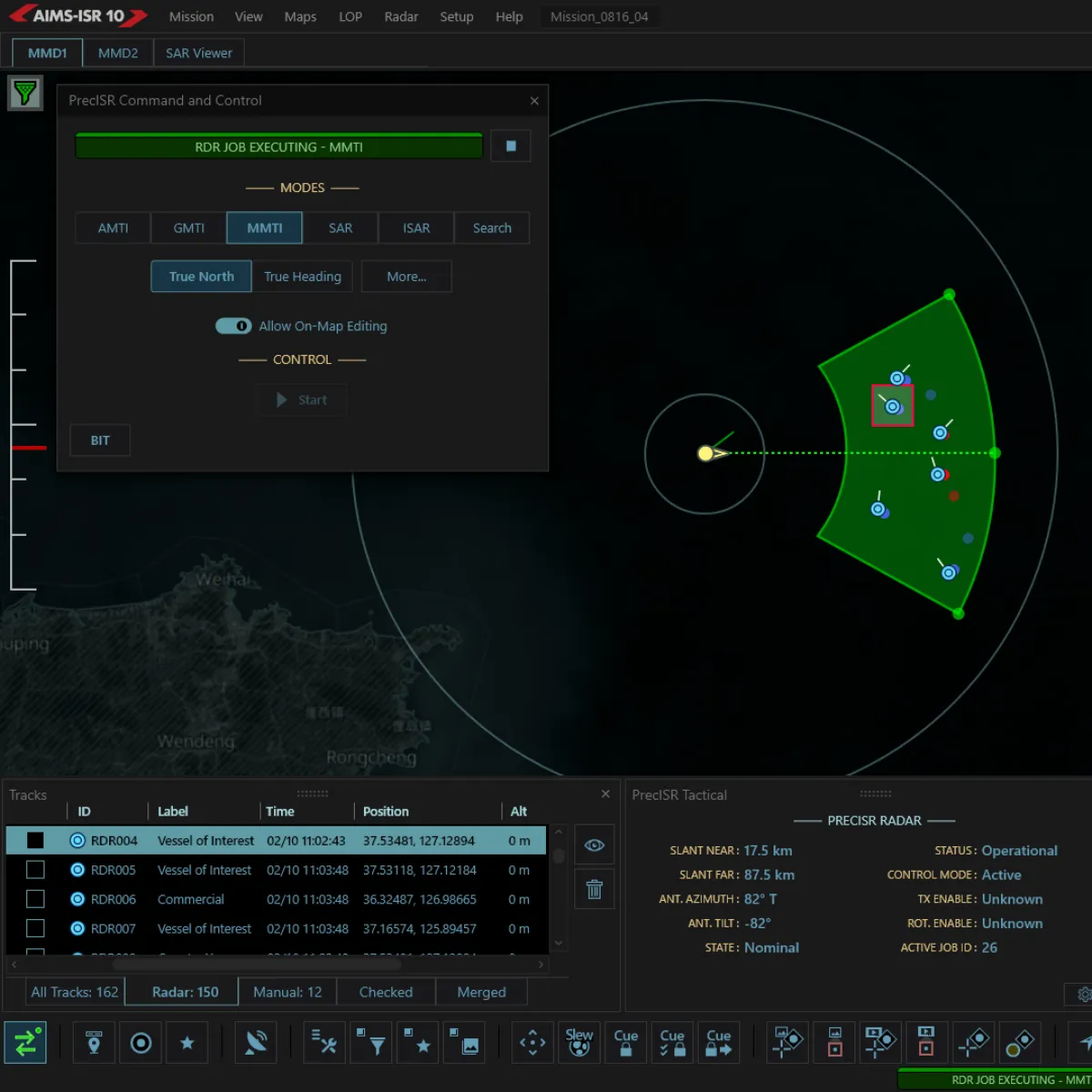Click first red square image toolbar icon
The width and height of the screenshot is (1092, 1092).
tap(834, 1043)
